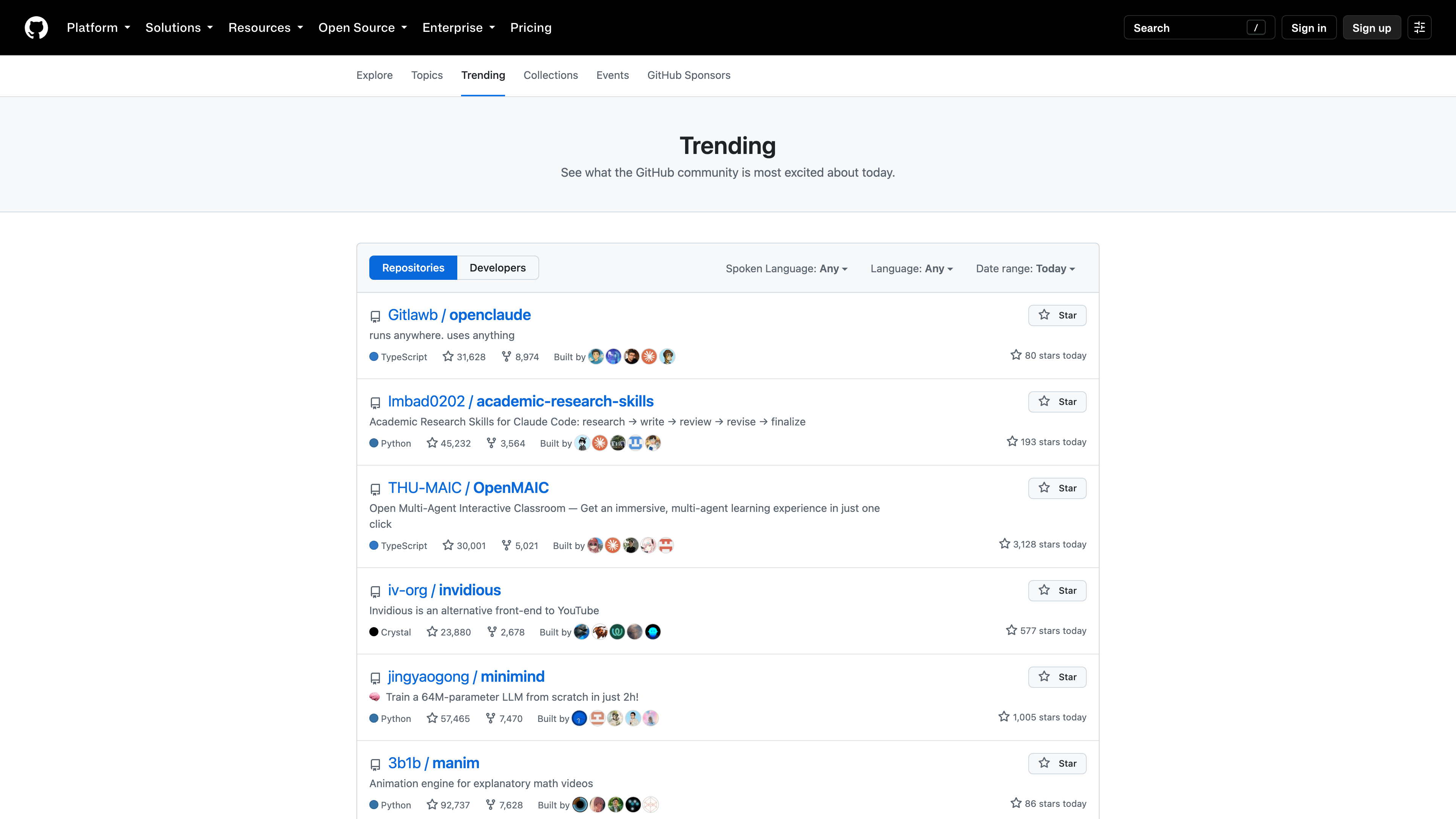Star the jingyaogong / minimind repository

tap(1057, 677)
